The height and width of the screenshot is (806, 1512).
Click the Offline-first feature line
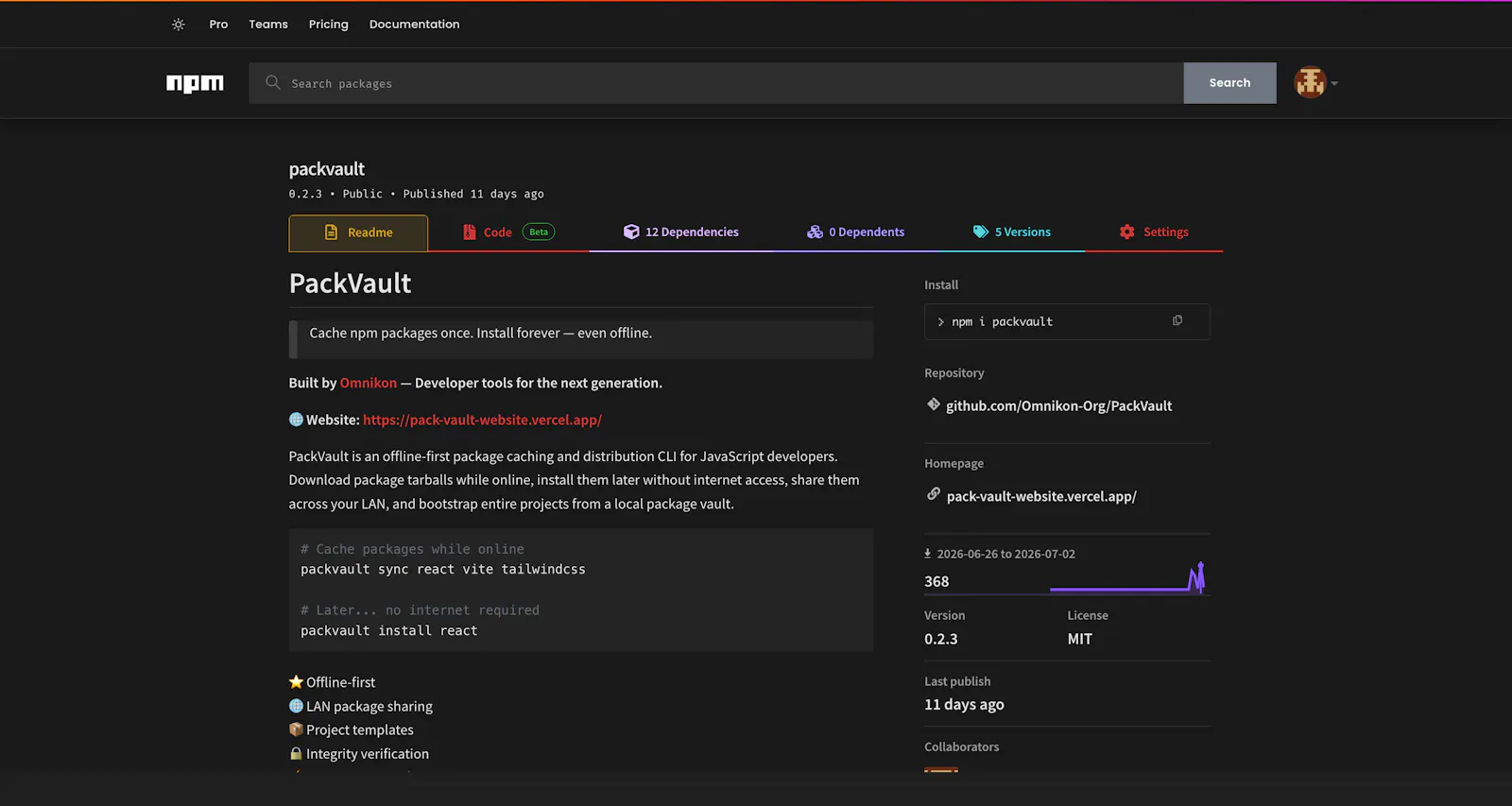point(332,682)
